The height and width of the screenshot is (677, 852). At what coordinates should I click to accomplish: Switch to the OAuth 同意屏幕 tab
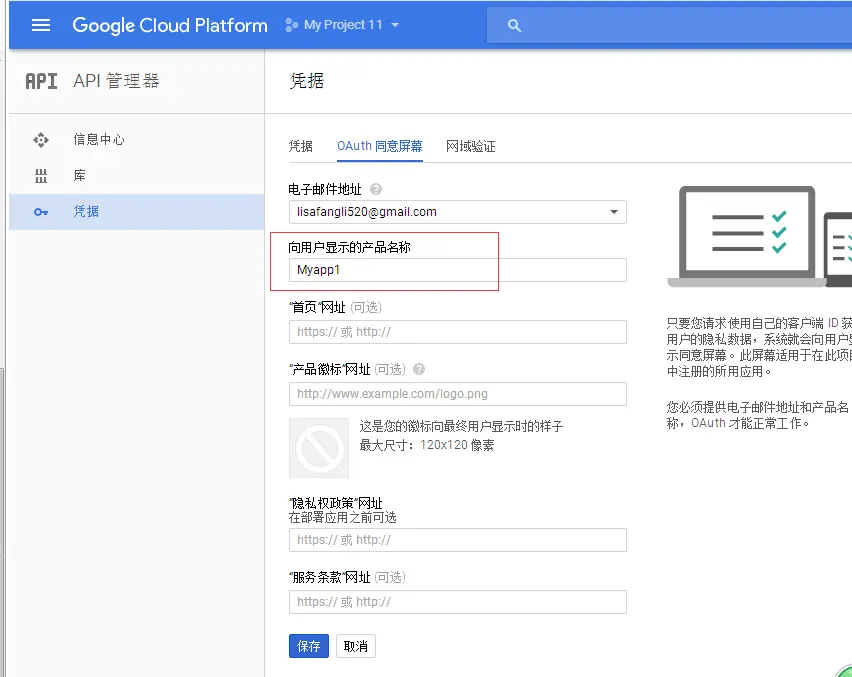[x=380, y=146]
